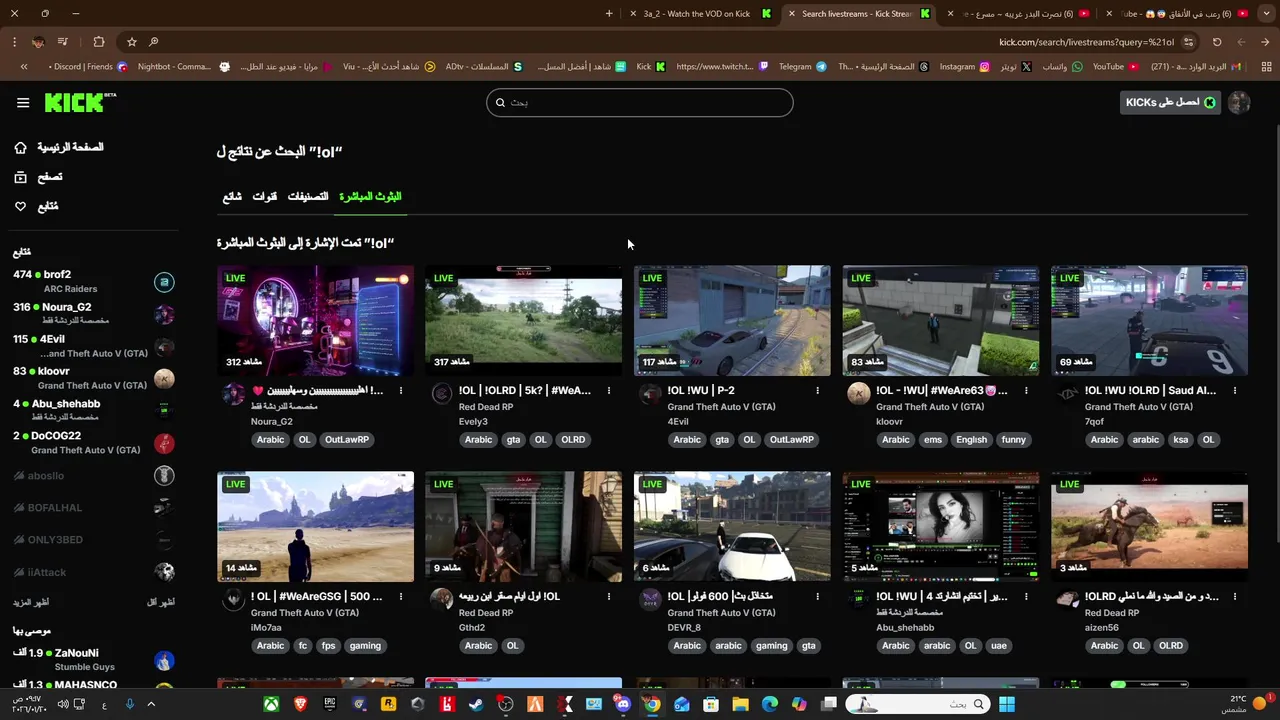Image resolution: width=1280 pixels, height=720 pixels.
Task: Open Brave browser in taskbar
Action: (300, 704)
